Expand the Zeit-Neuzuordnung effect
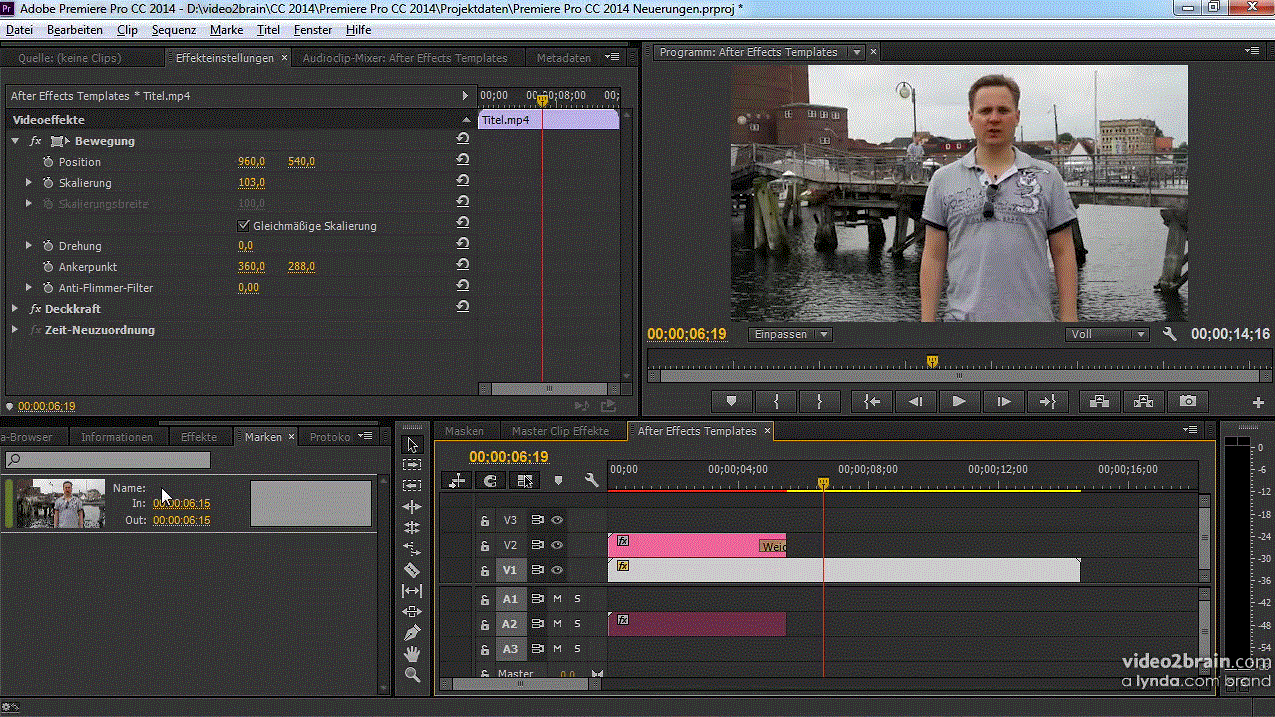 click(x=15, y=329)
